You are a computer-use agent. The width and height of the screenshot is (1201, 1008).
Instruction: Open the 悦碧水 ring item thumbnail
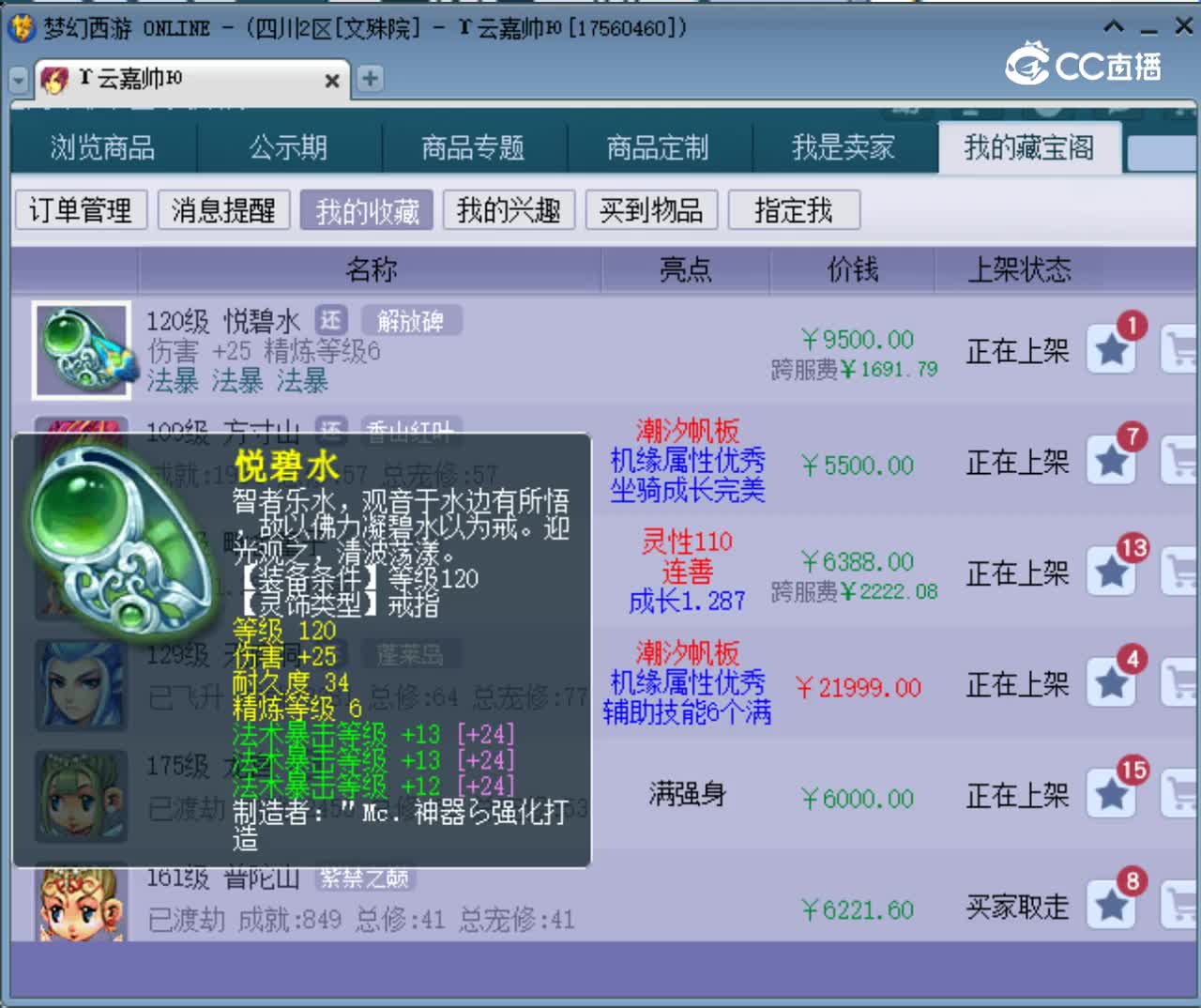(82, 350)
